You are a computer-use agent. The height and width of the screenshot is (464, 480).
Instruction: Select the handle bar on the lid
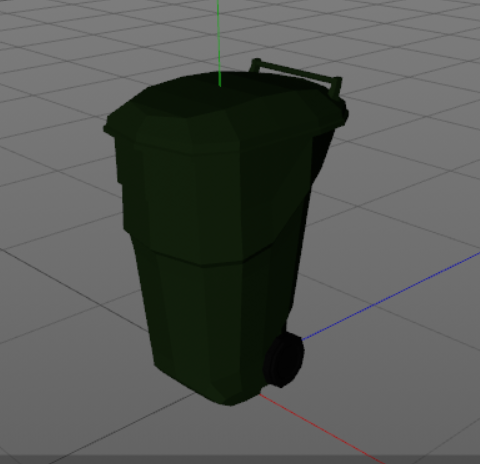tap(296, 71)
